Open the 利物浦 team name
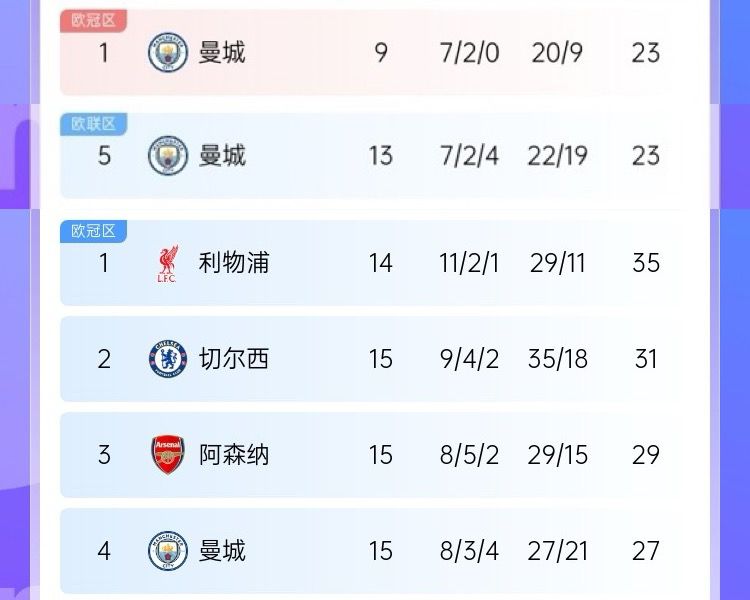 tap(234, 264)
